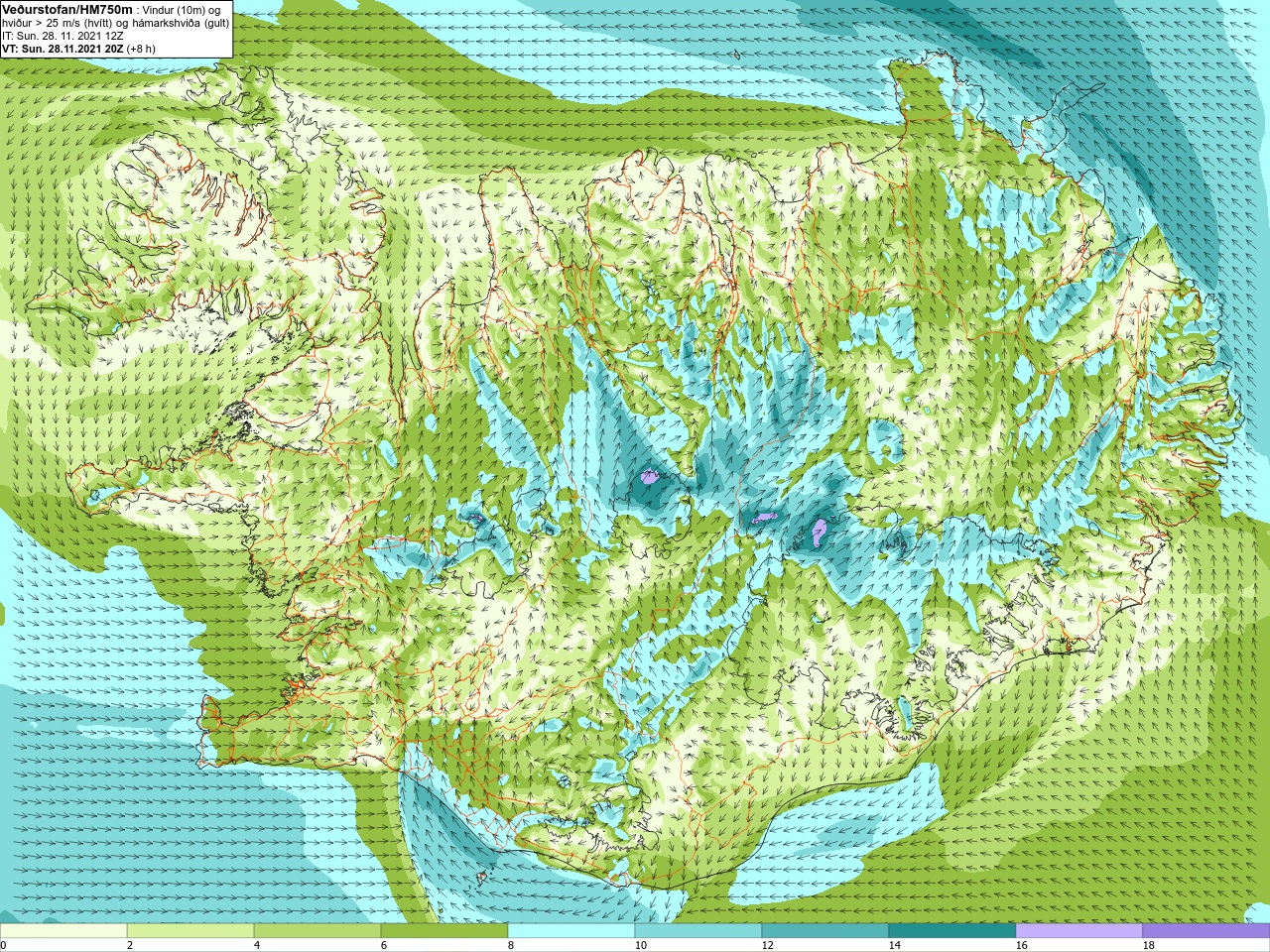The width and height of the screenshot is (1270, 952).
Task: Click the "14" scale label
Action: coord(895,945)
